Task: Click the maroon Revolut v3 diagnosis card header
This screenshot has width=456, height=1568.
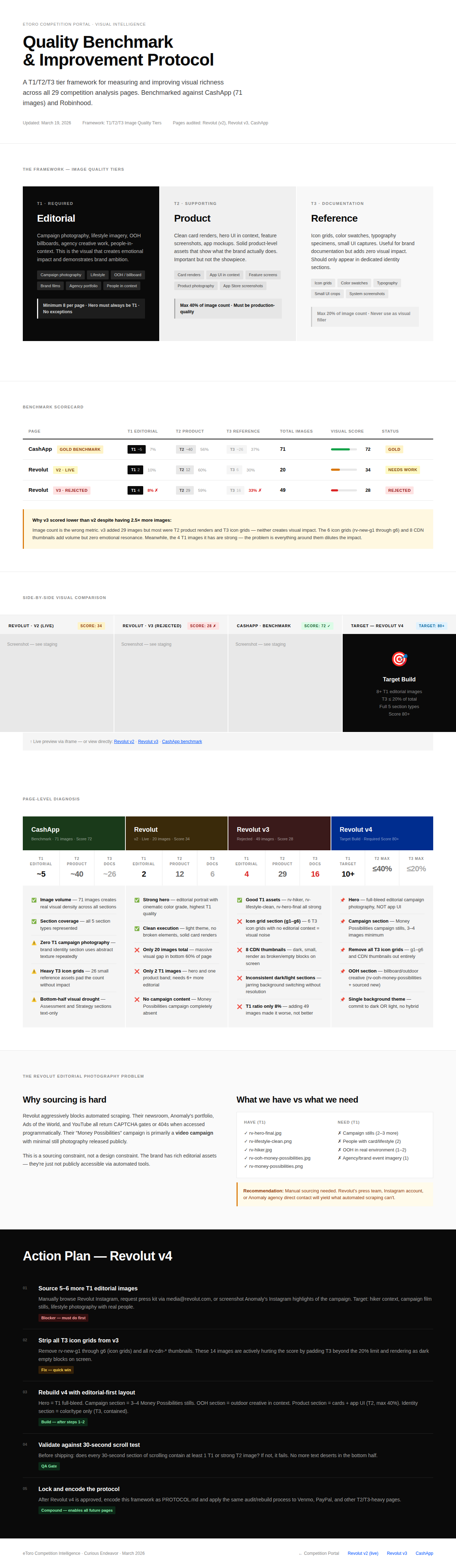Action: pos(279,833)
